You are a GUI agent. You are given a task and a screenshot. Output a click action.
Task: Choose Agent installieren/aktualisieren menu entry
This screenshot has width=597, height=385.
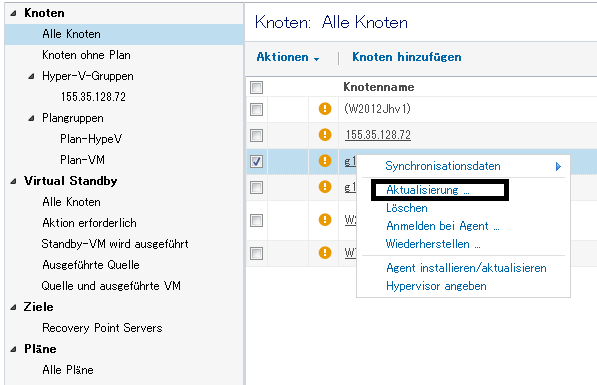coord(466,268)
